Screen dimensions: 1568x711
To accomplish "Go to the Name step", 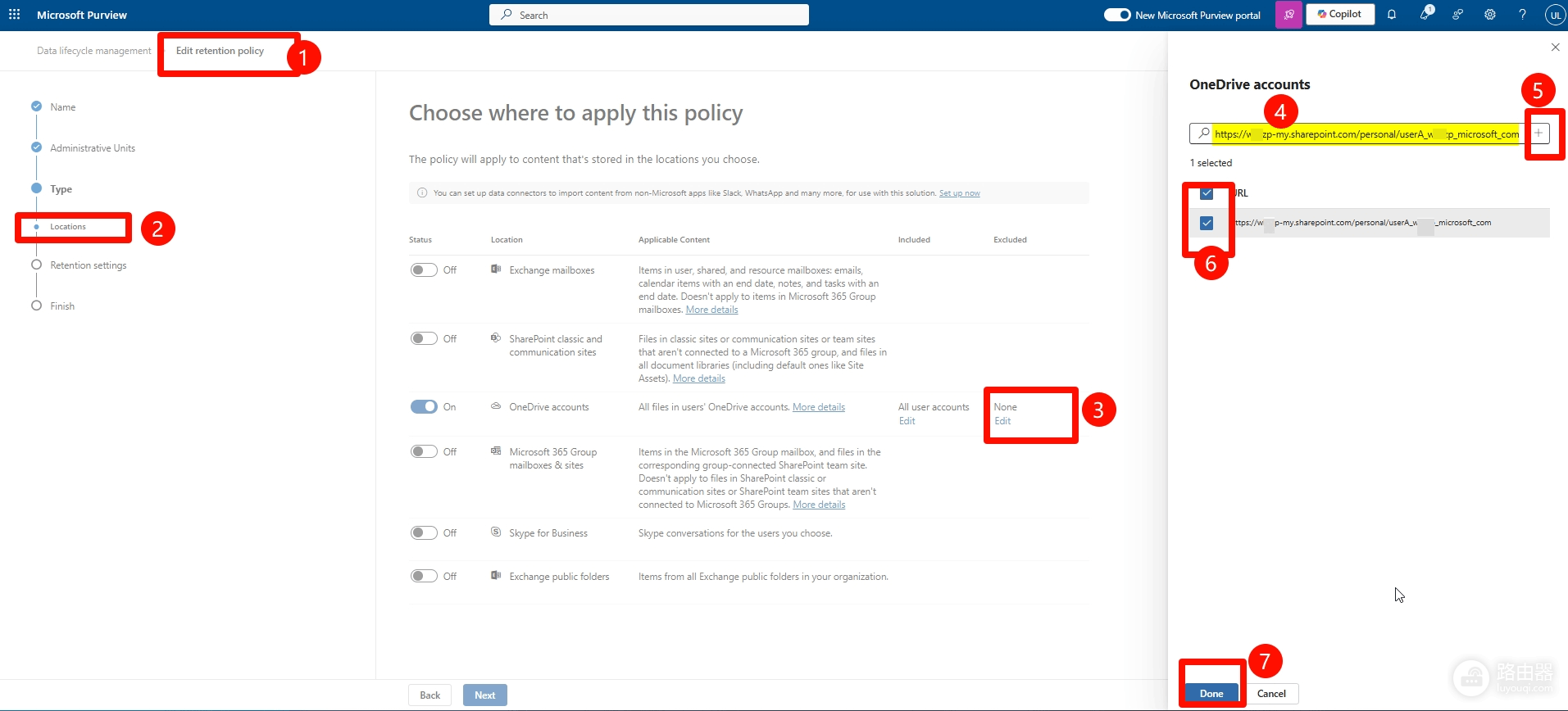I will click(62, 107).
